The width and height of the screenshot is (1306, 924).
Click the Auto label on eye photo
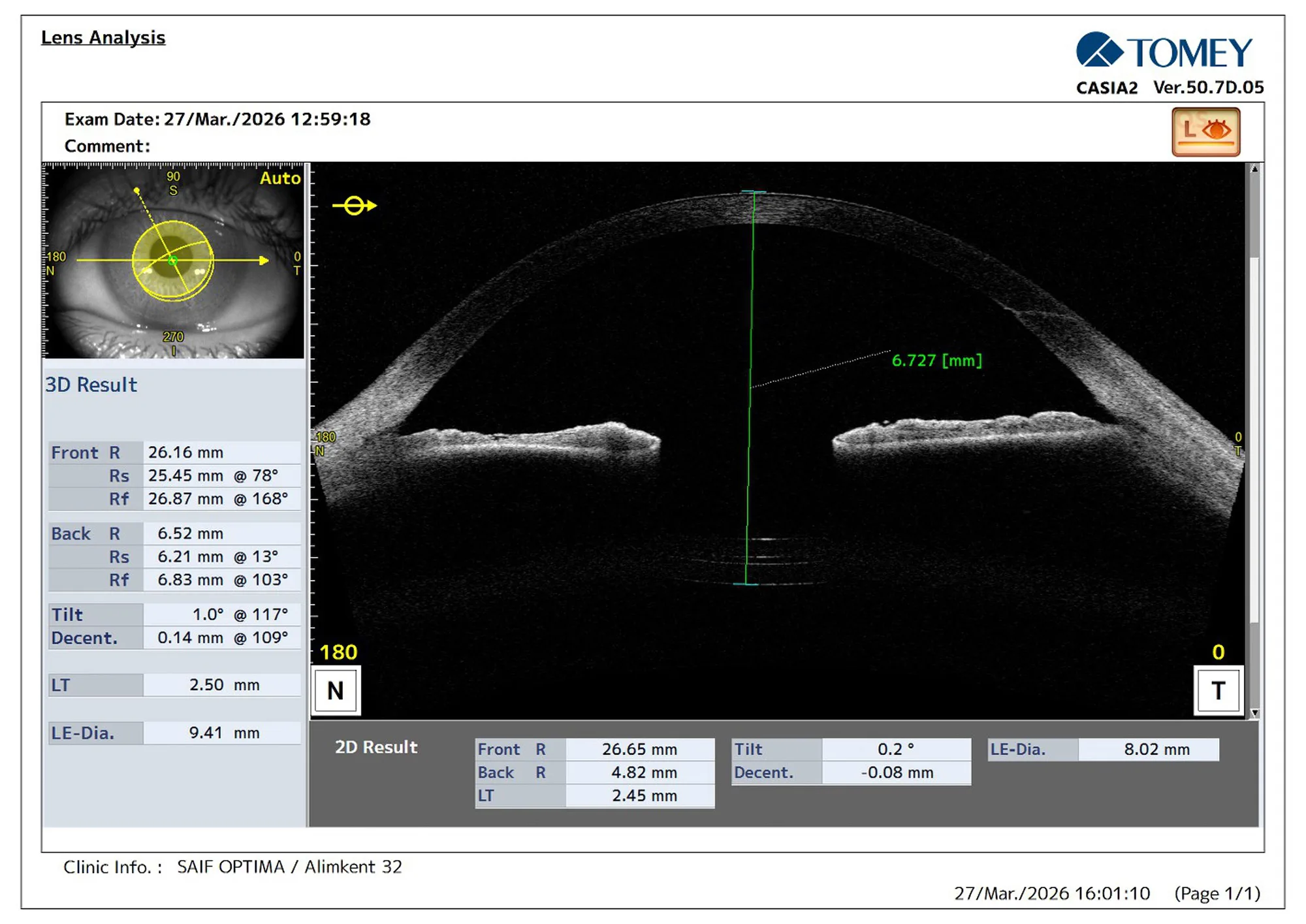point(280,178)
